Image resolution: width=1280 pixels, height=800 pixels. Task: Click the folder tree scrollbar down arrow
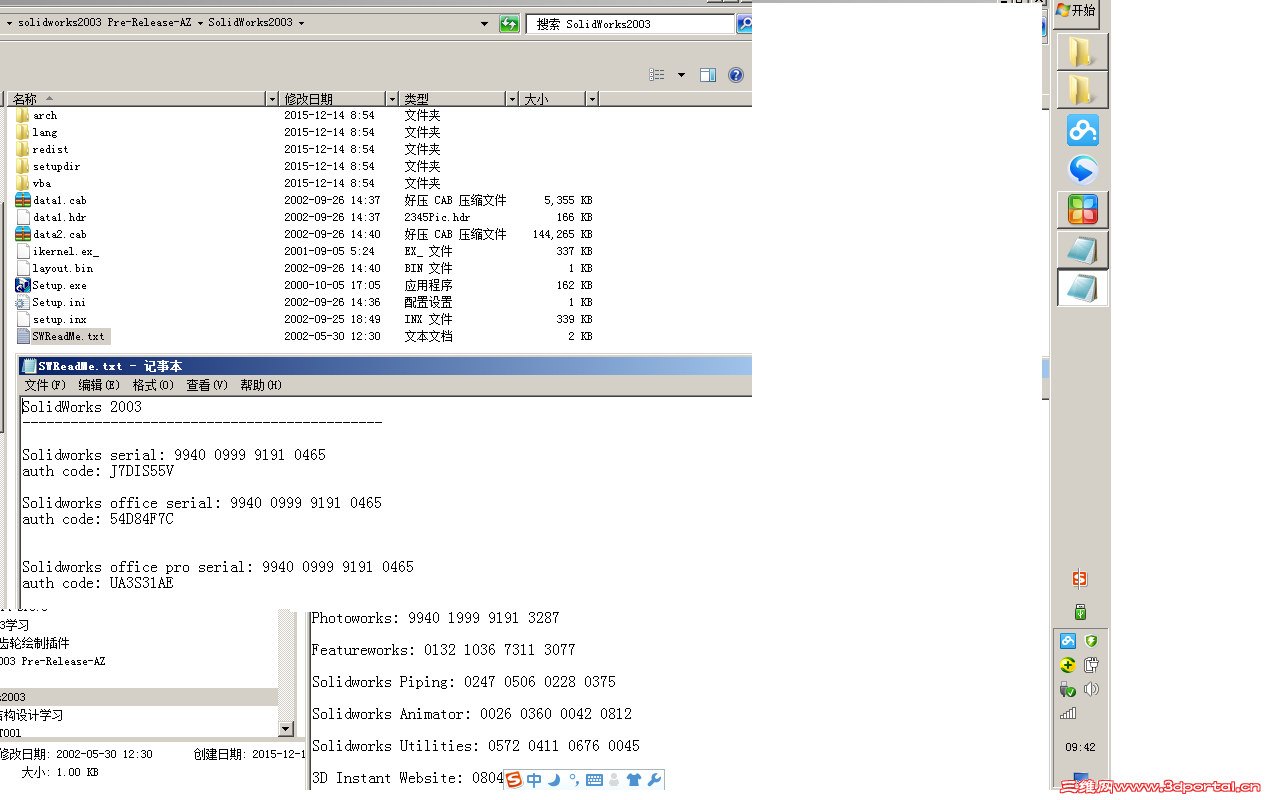coord(286,729)
